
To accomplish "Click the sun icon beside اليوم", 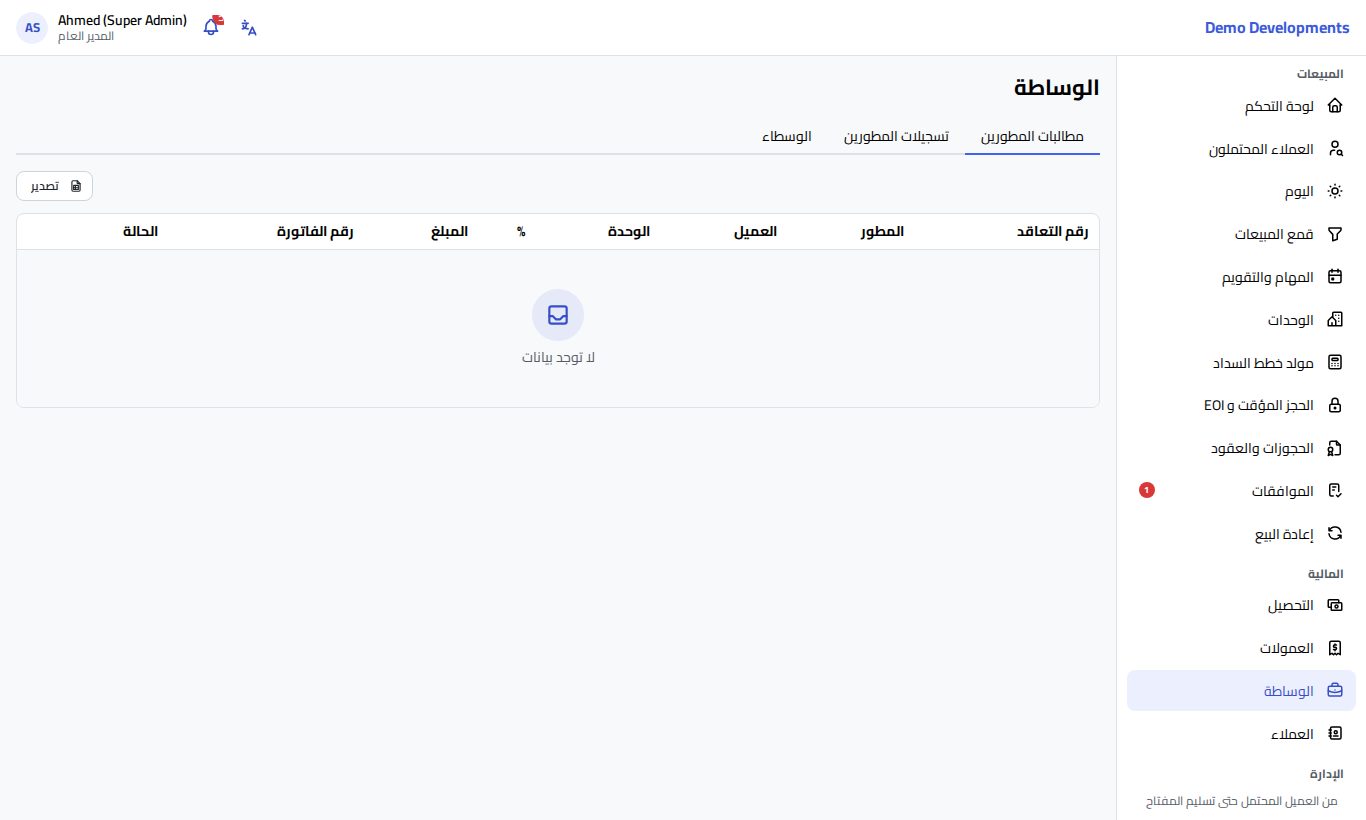I will [1334, 191].
